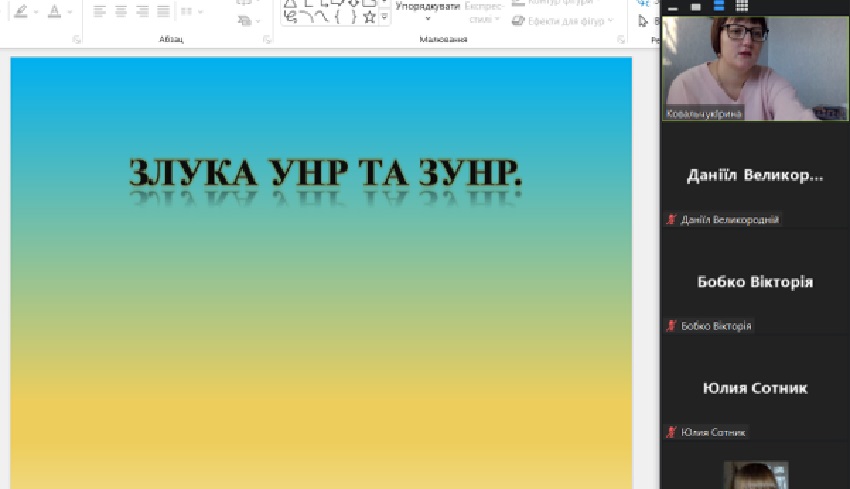Open the font color dropdown arrow
Viewport: 850px width, 489px height.
69,11
